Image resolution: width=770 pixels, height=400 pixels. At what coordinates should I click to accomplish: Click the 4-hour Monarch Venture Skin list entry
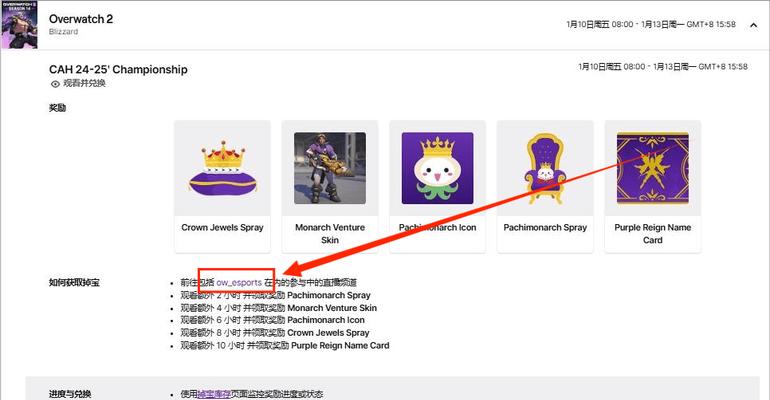click(278, 308)
